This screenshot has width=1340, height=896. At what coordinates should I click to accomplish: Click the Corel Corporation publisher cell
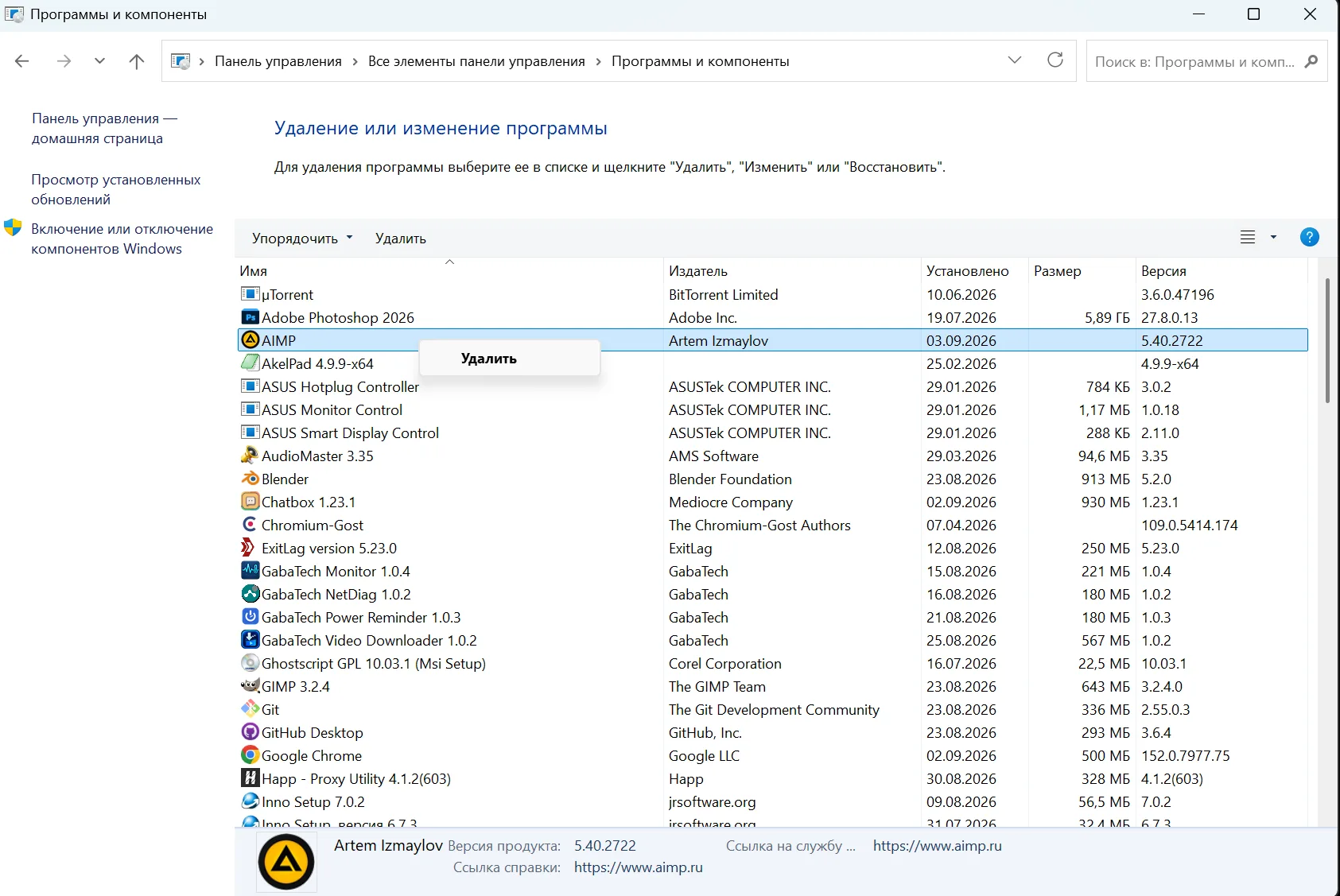[724, 663]
